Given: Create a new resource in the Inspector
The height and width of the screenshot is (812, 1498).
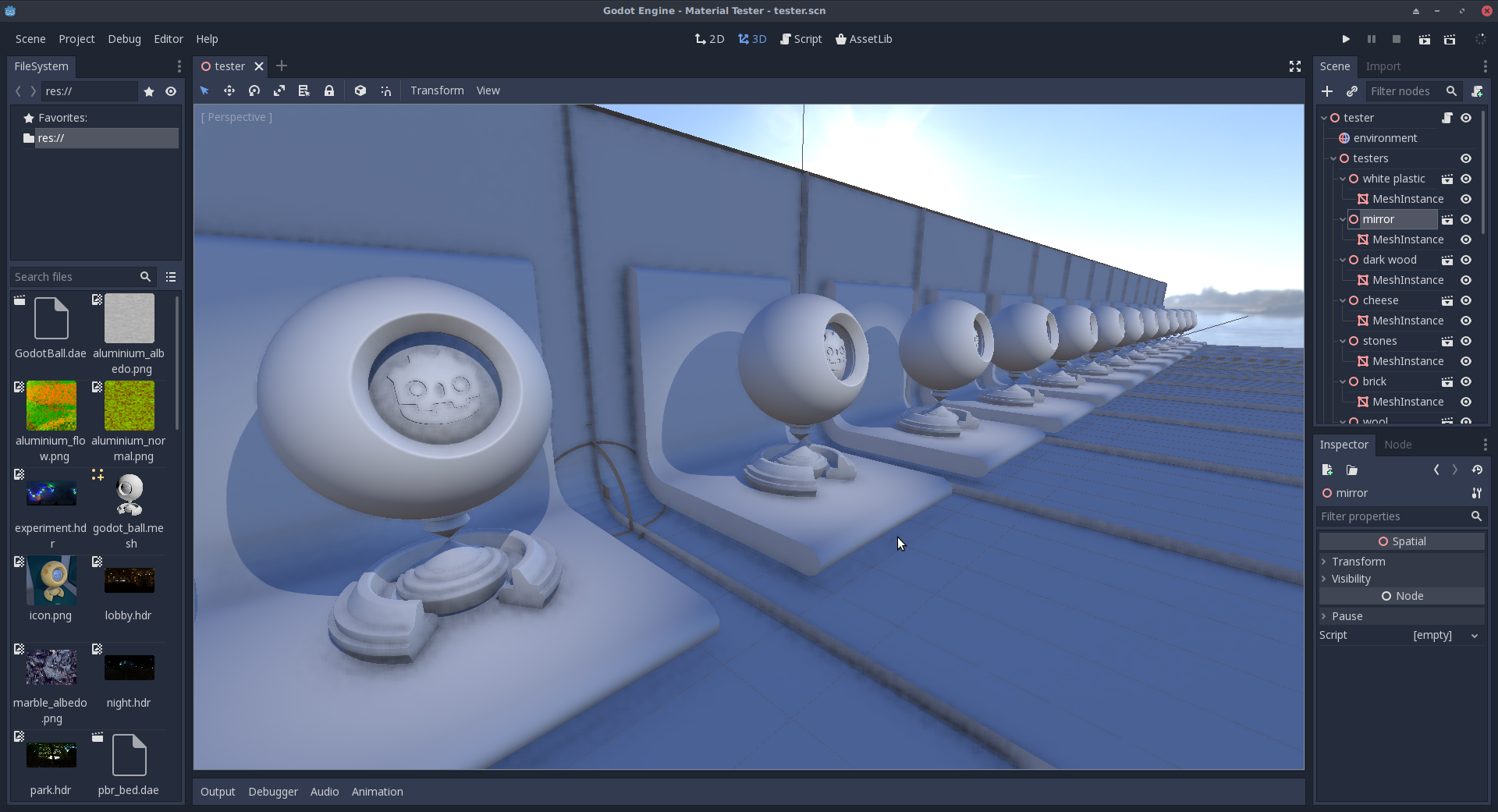Looking at the screenshot, I should point(1326,470).
